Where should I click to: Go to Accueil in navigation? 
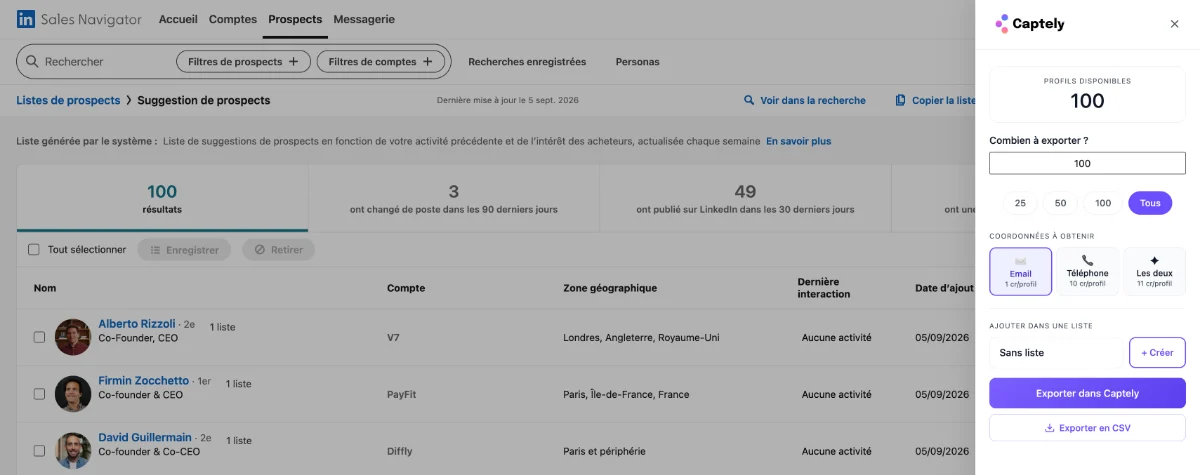(178, 19)
